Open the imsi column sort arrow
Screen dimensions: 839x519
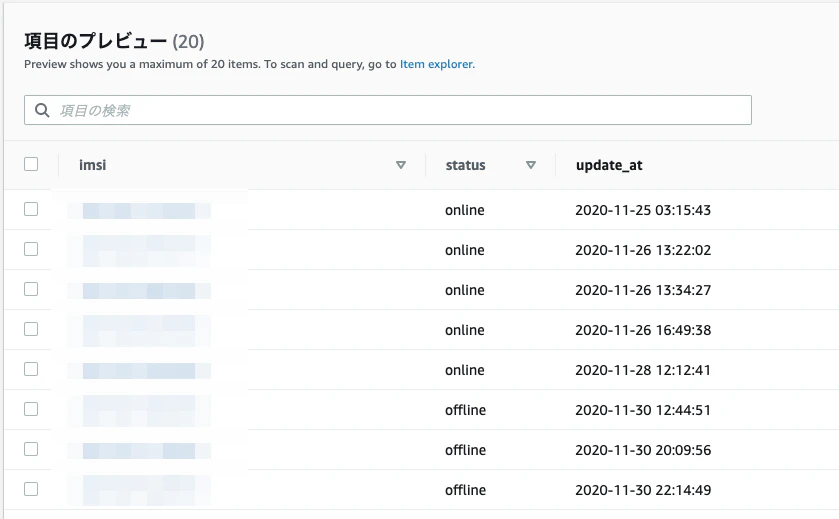point(401,165)
